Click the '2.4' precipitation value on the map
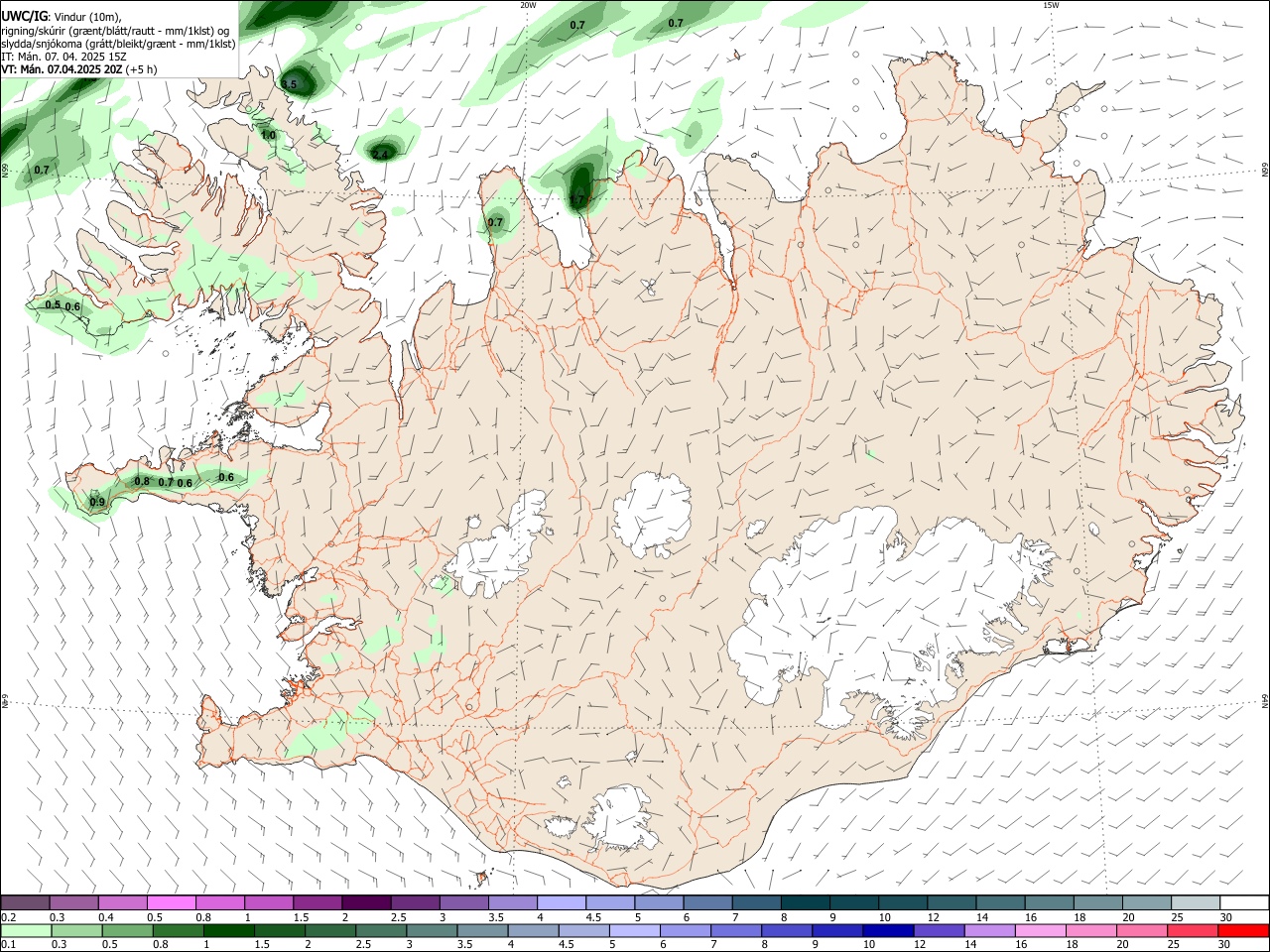 [x=381, y=154]
